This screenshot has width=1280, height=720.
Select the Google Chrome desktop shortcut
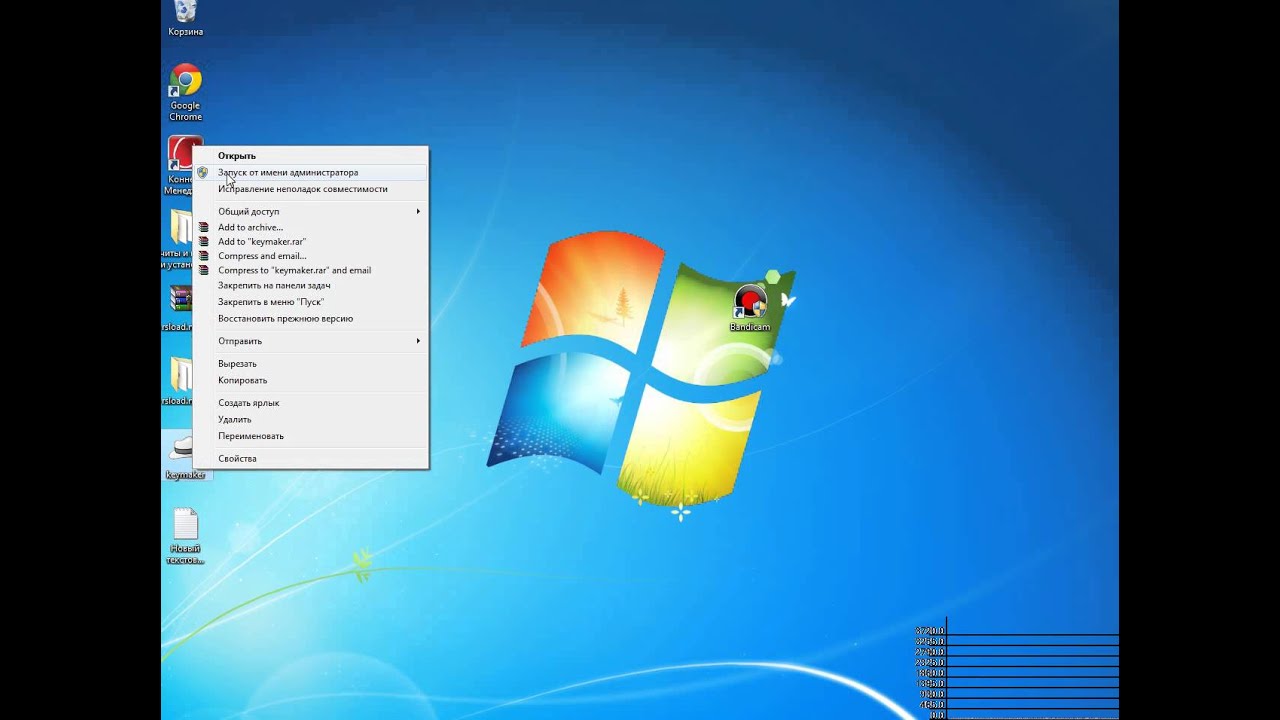185,92
